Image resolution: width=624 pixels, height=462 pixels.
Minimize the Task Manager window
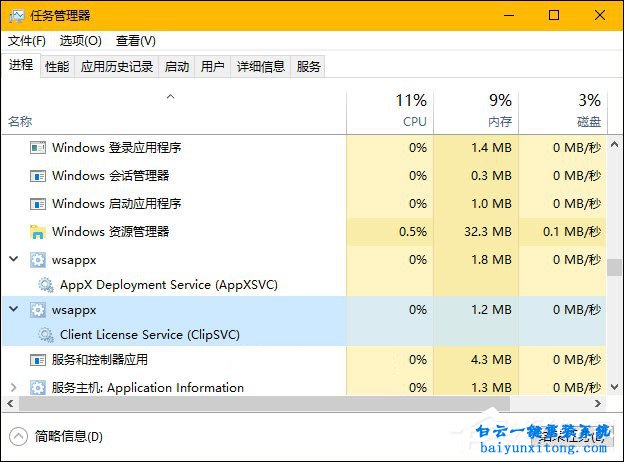click(x=509, y=16)
